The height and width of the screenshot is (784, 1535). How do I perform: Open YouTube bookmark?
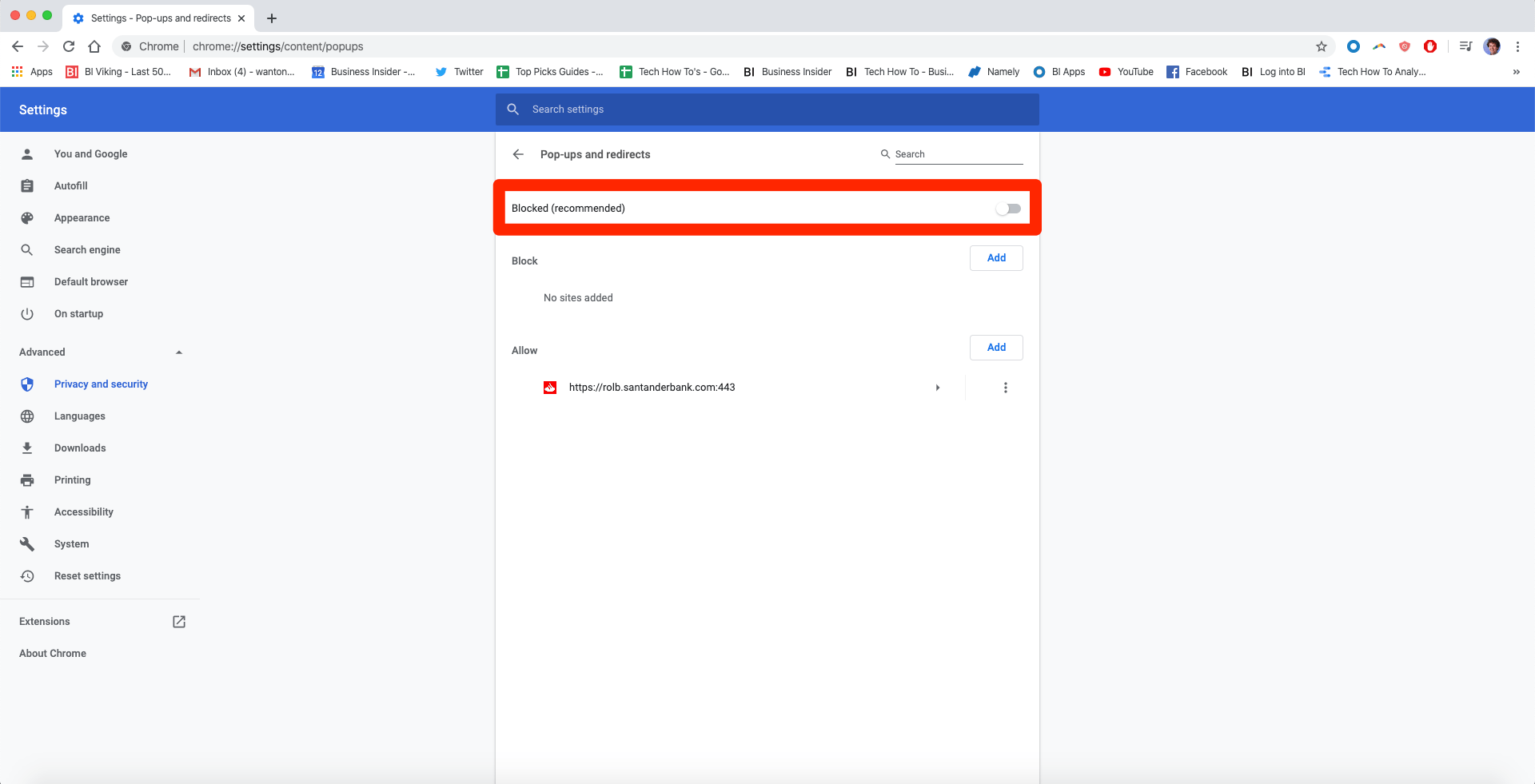(1126, 72)
